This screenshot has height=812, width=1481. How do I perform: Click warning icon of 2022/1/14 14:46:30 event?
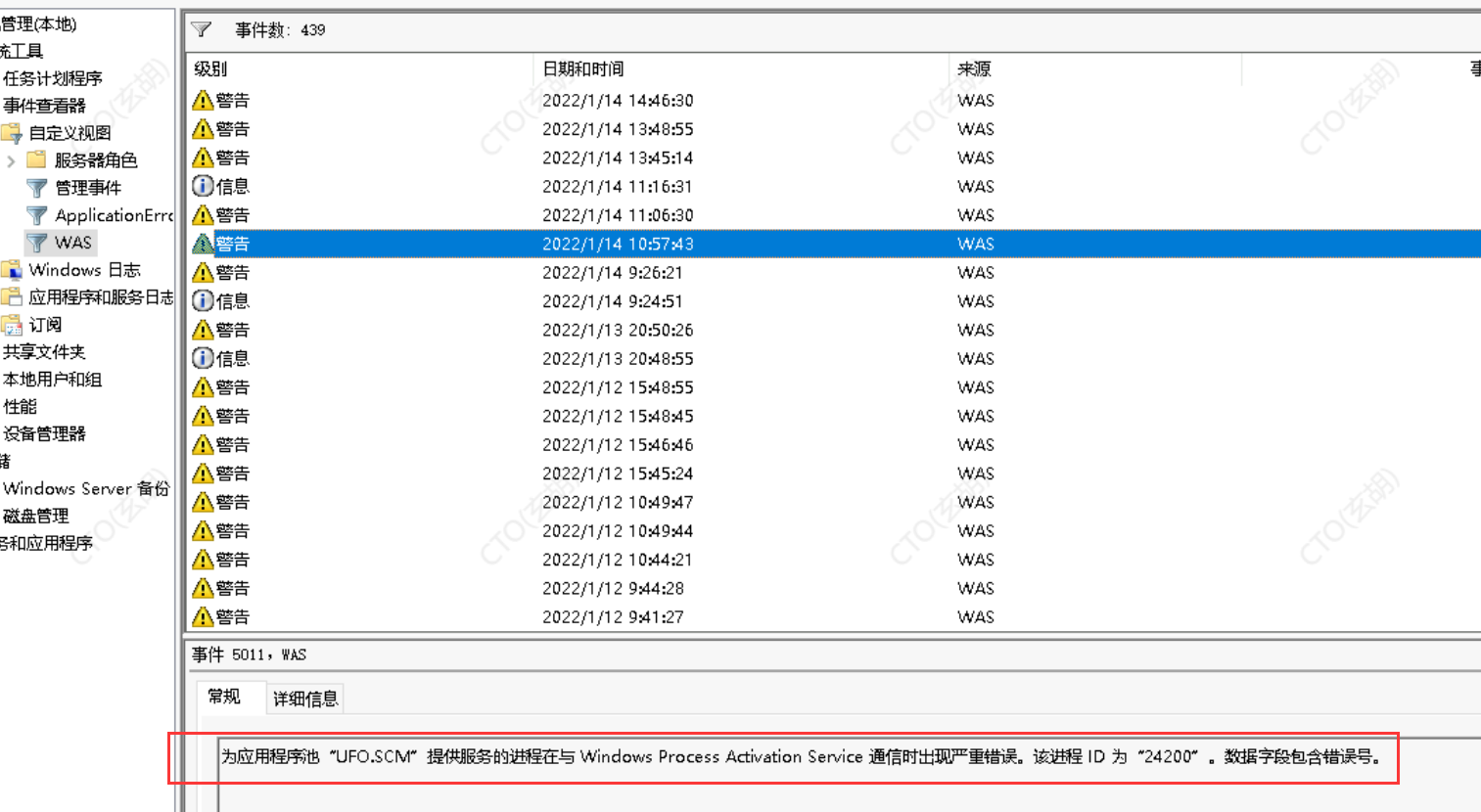click(x=203, y=101)
